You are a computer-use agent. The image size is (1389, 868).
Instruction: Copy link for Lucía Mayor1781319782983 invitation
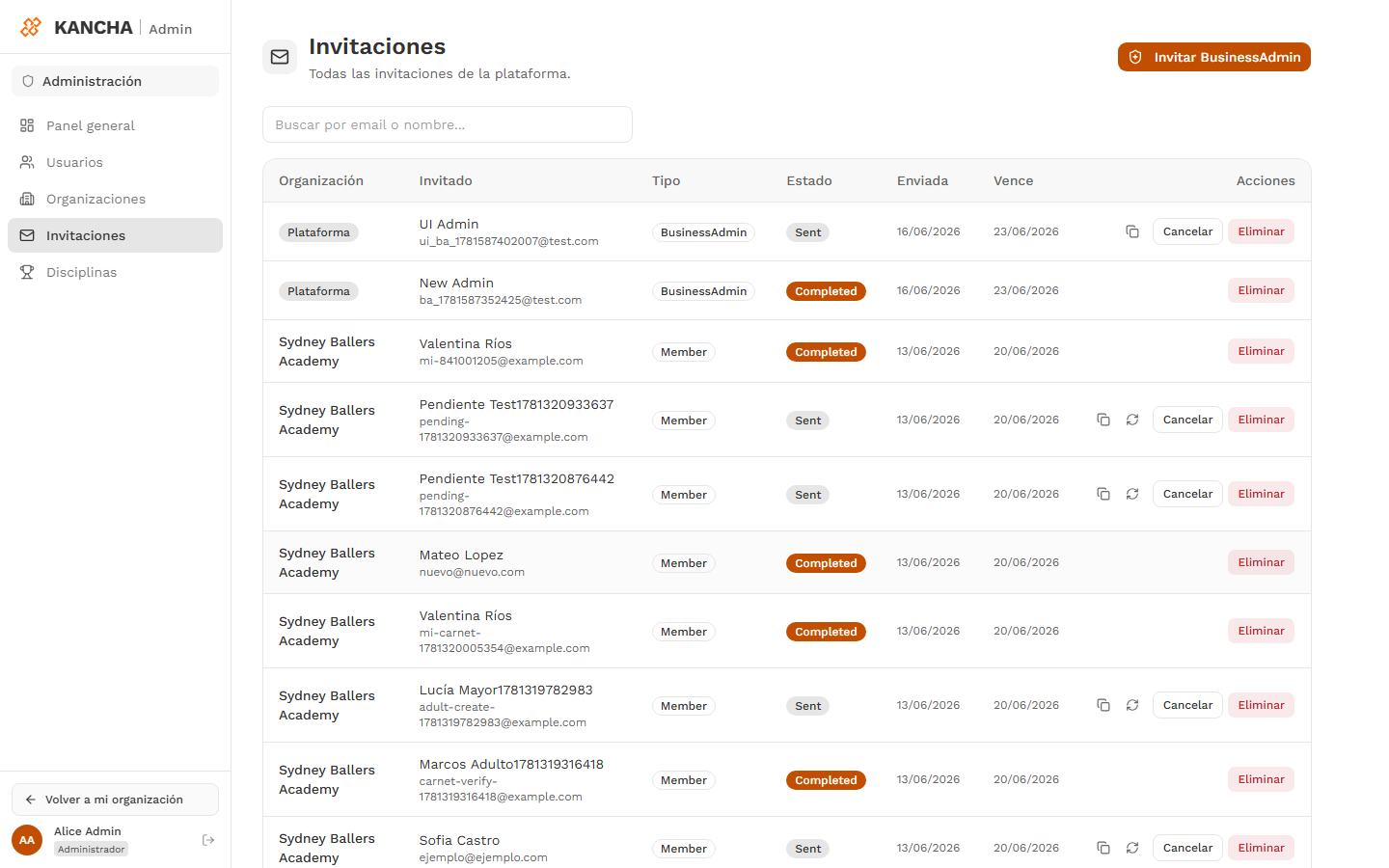tap(1103, 705)
